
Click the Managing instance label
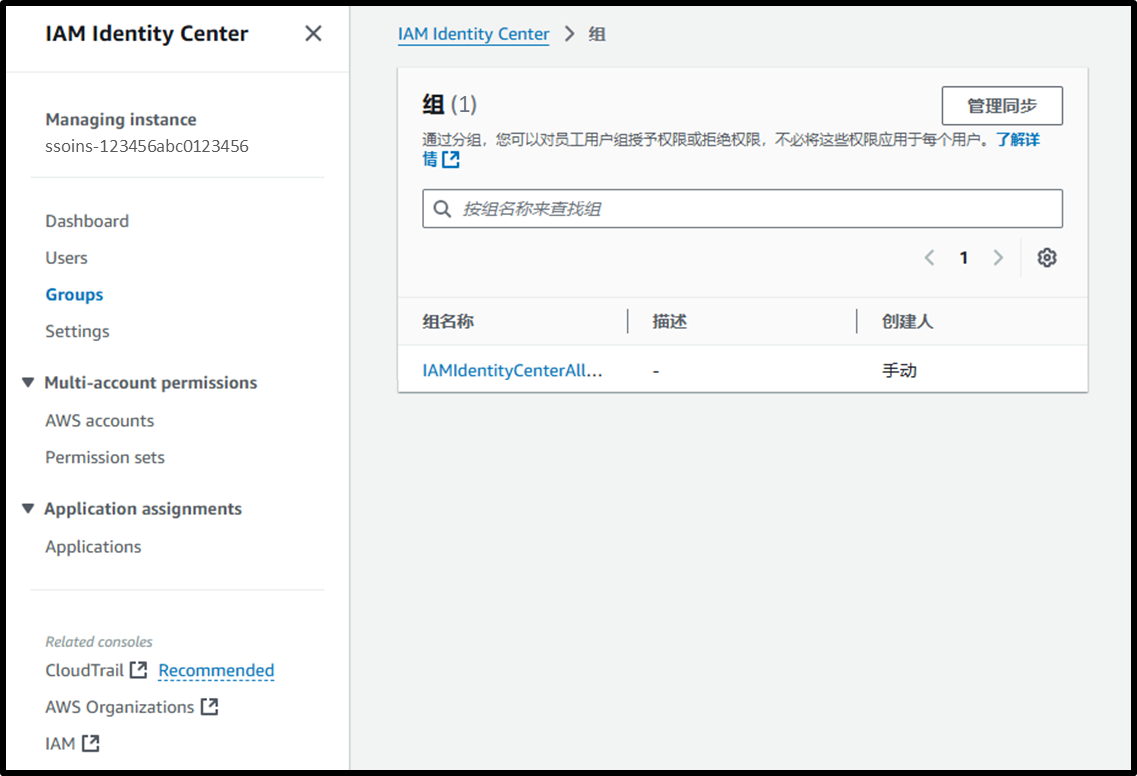pos(120,119)
